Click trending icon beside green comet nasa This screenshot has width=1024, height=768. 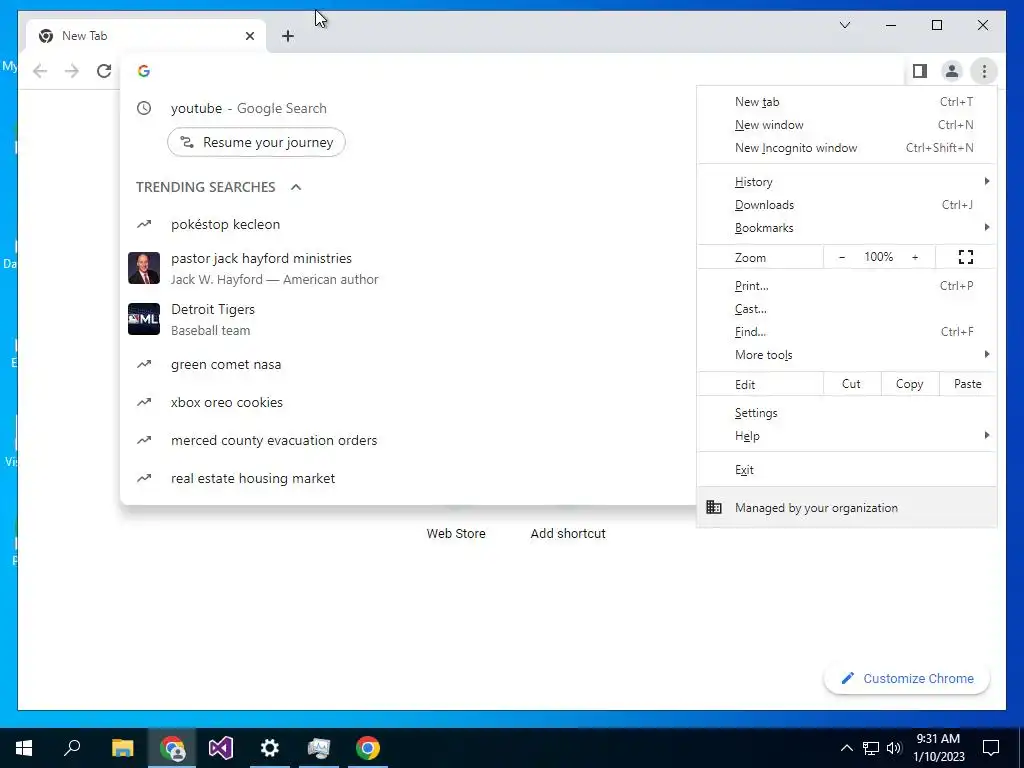click(144, 364)
